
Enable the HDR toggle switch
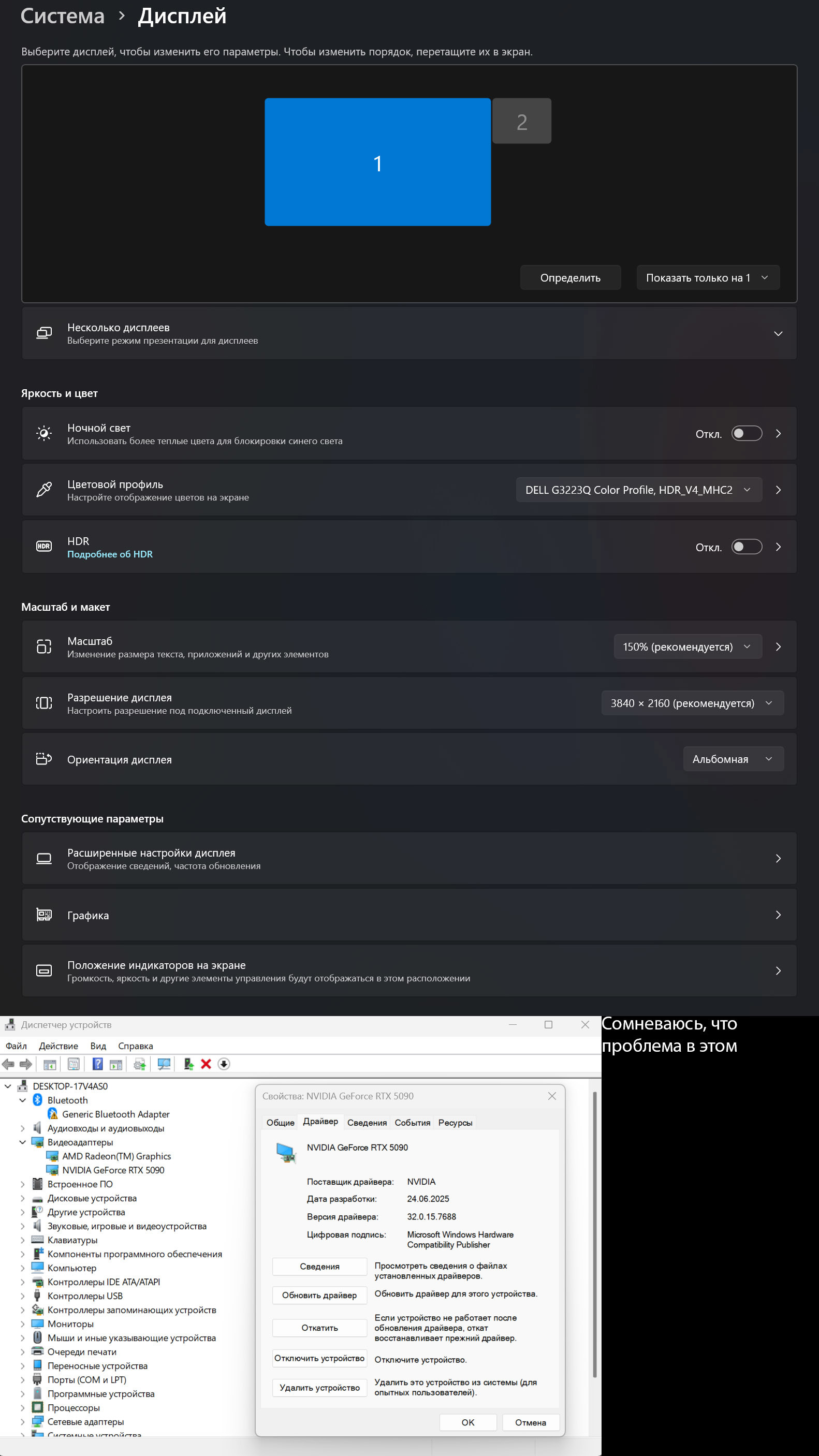747,547
